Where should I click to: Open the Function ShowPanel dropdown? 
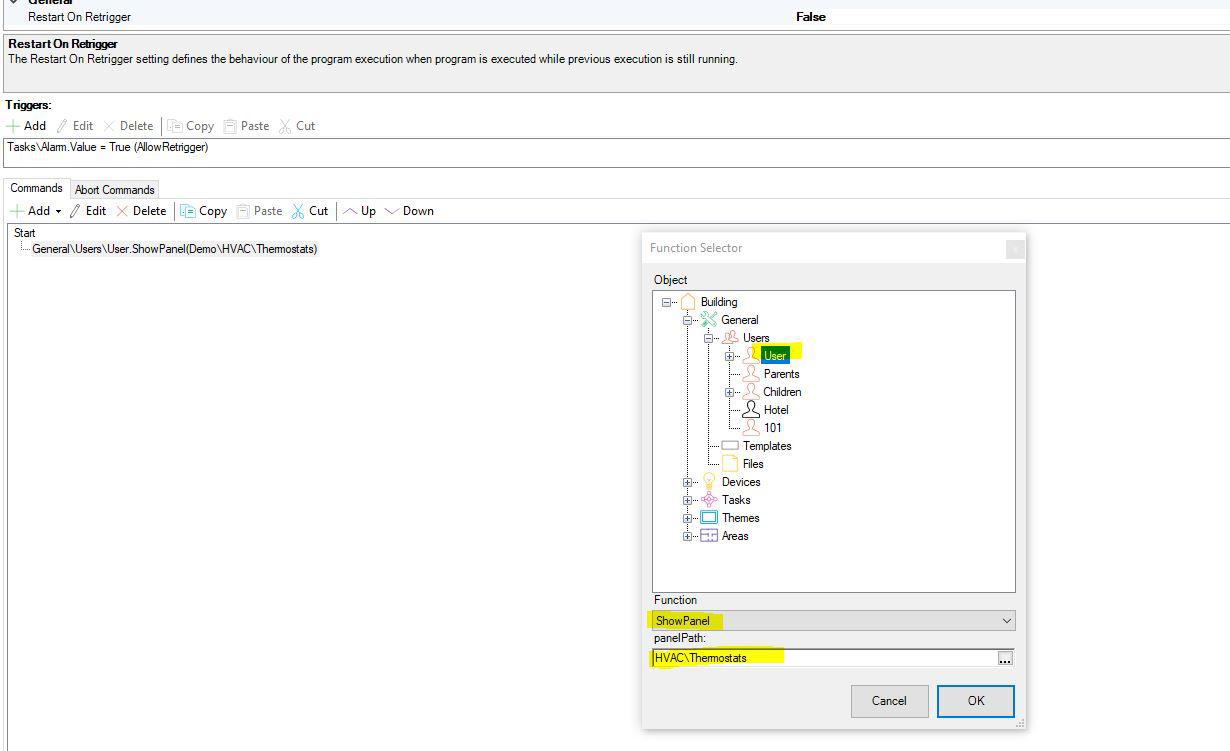(1005, 621)
